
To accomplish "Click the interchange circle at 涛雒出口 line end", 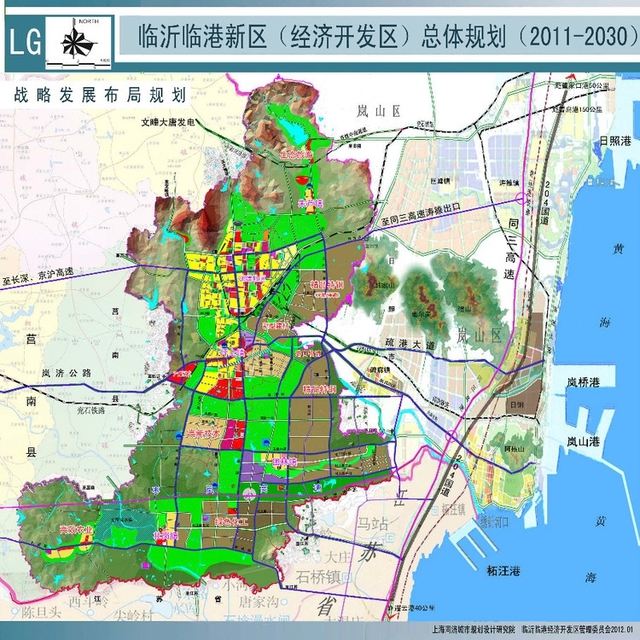I will (x=521, y=199).
